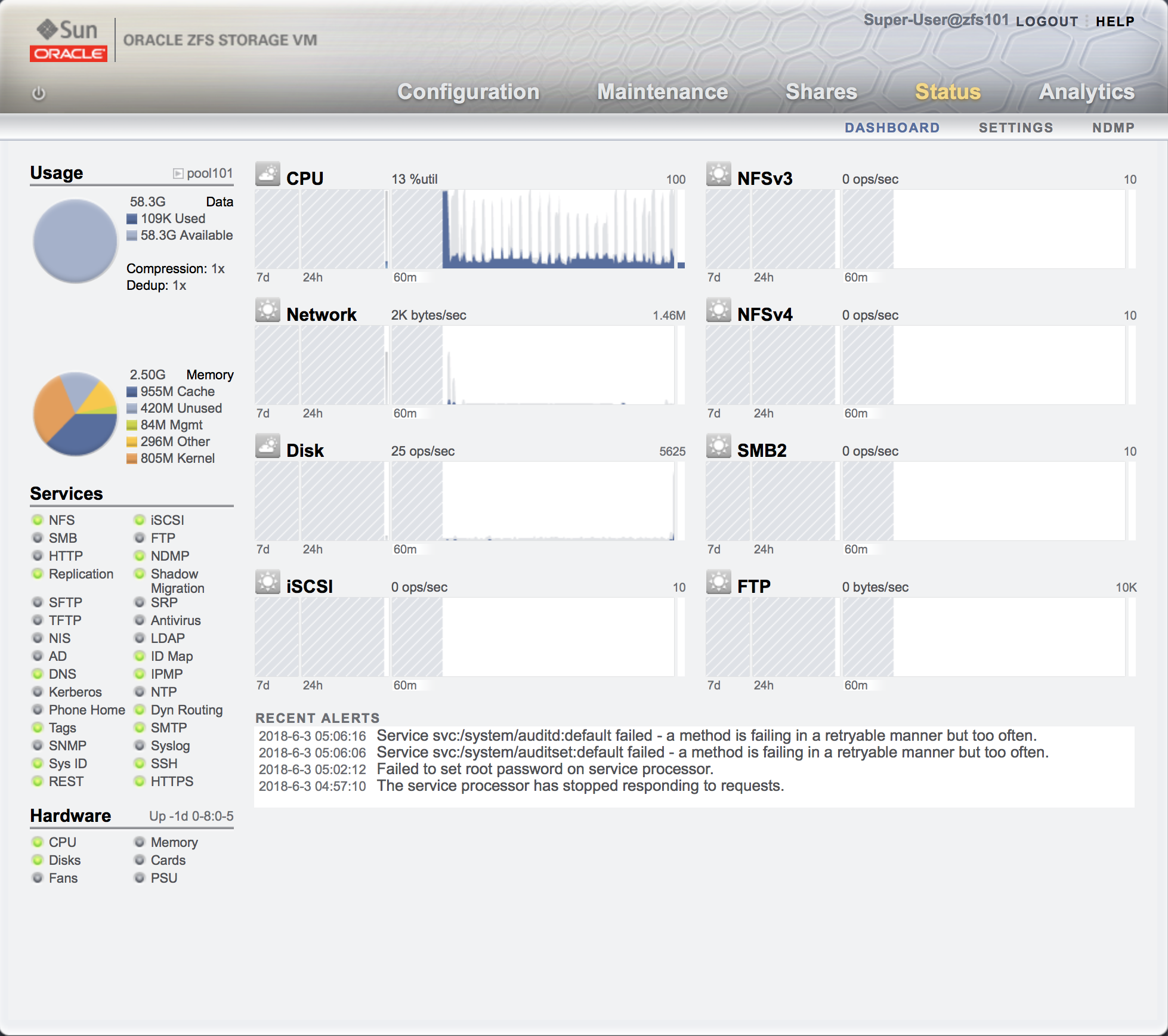Click the 296M Other yellow swatch
The height and width of the screenshot is (1036, 1168).
(132, 442)
